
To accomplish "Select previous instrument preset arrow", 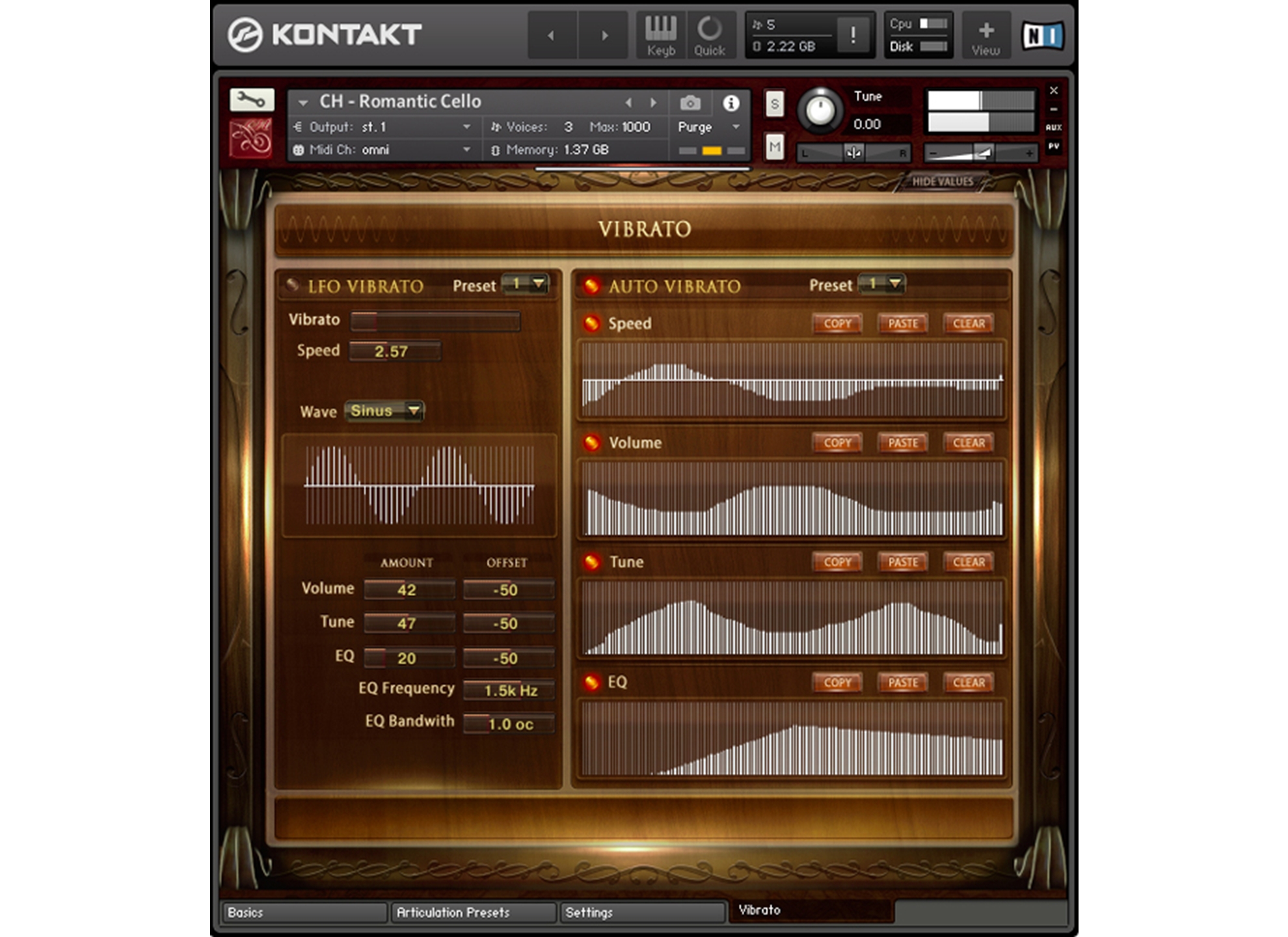I will click(628, 103).
